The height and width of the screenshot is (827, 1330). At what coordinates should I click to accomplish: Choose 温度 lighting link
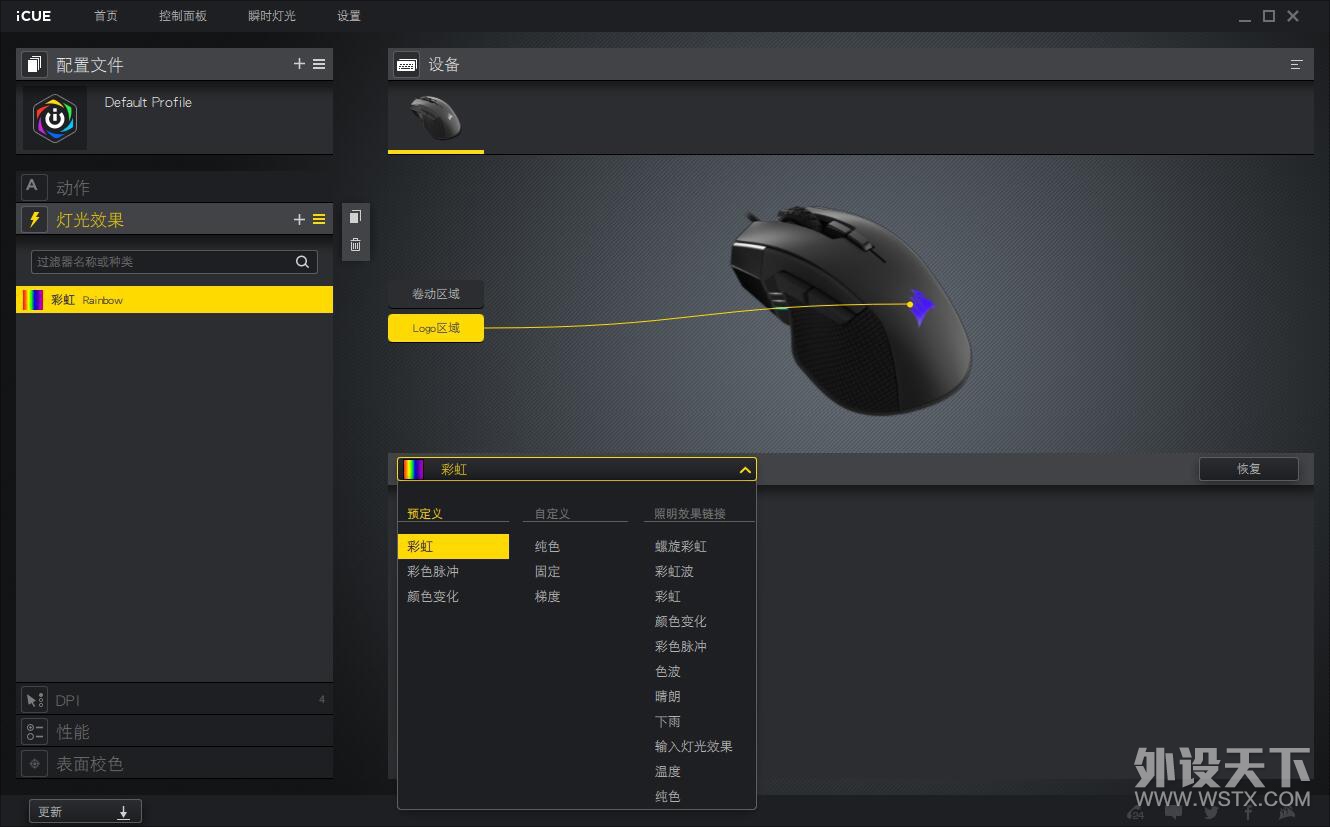coord(668,772)
